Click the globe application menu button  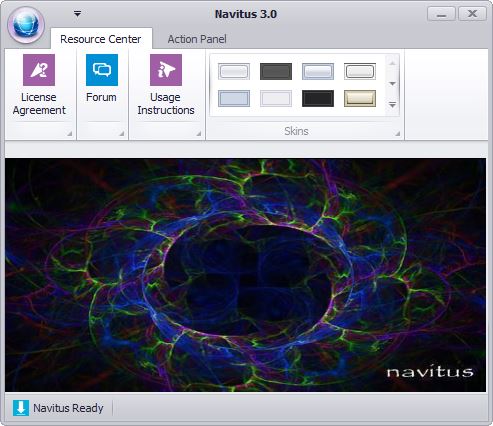click(x=26, y=25)
